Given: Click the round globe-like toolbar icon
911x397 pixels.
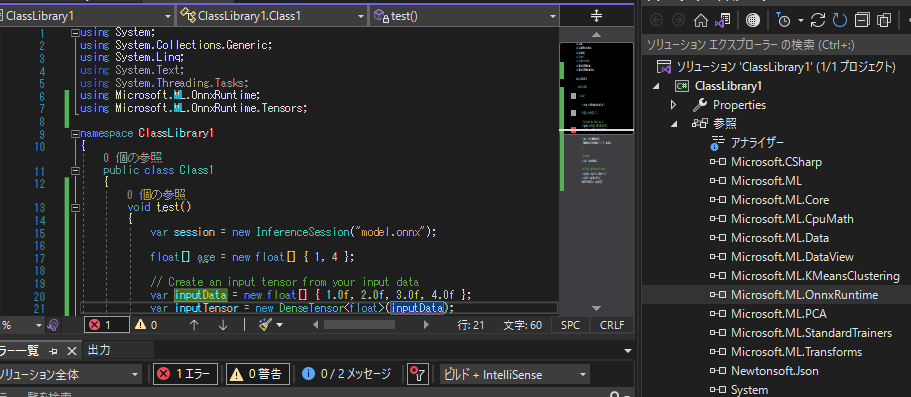Looking at the screenshot, I should tap(753, 20).
